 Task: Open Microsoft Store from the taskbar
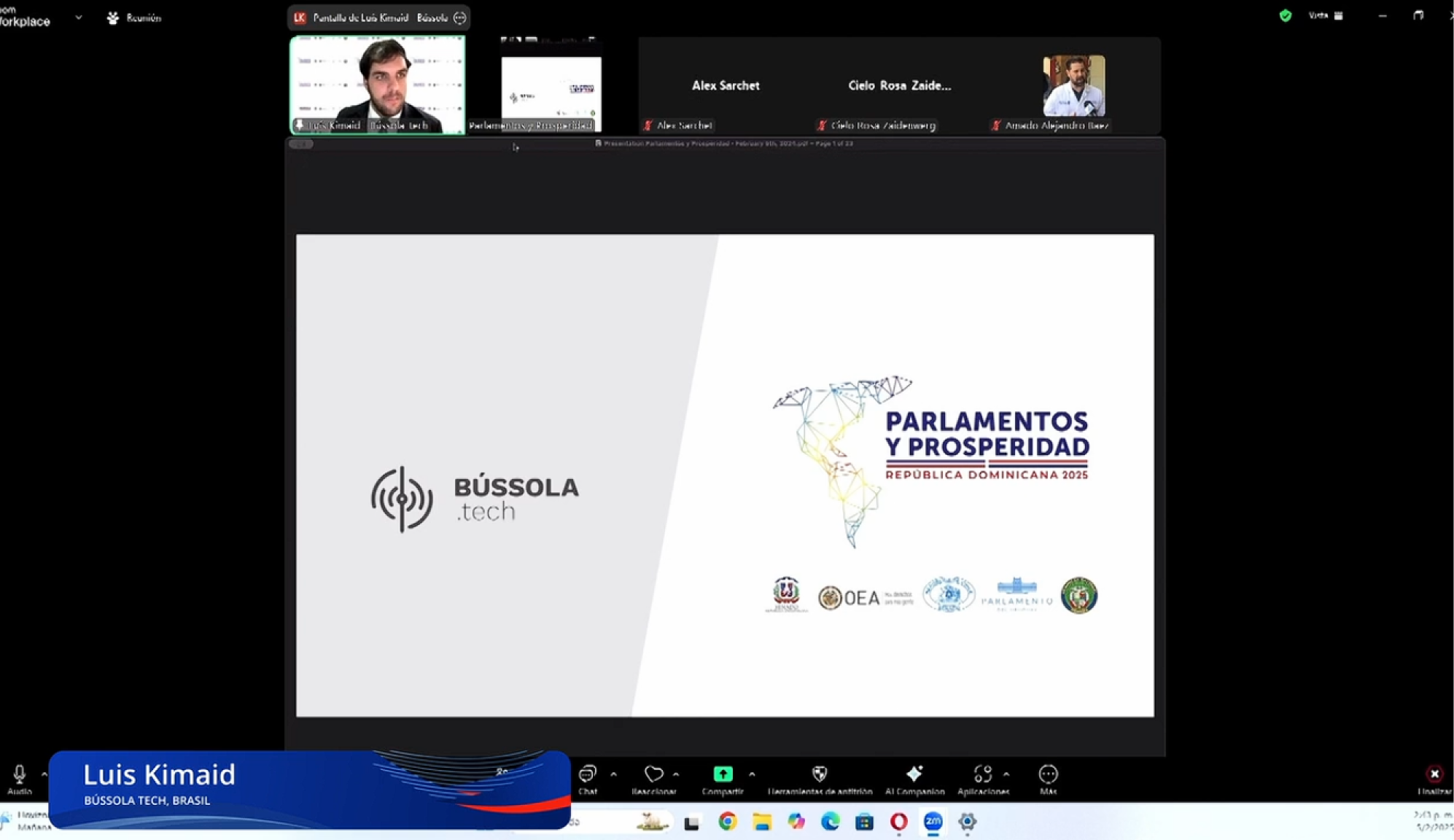click(x=864, y=822)
